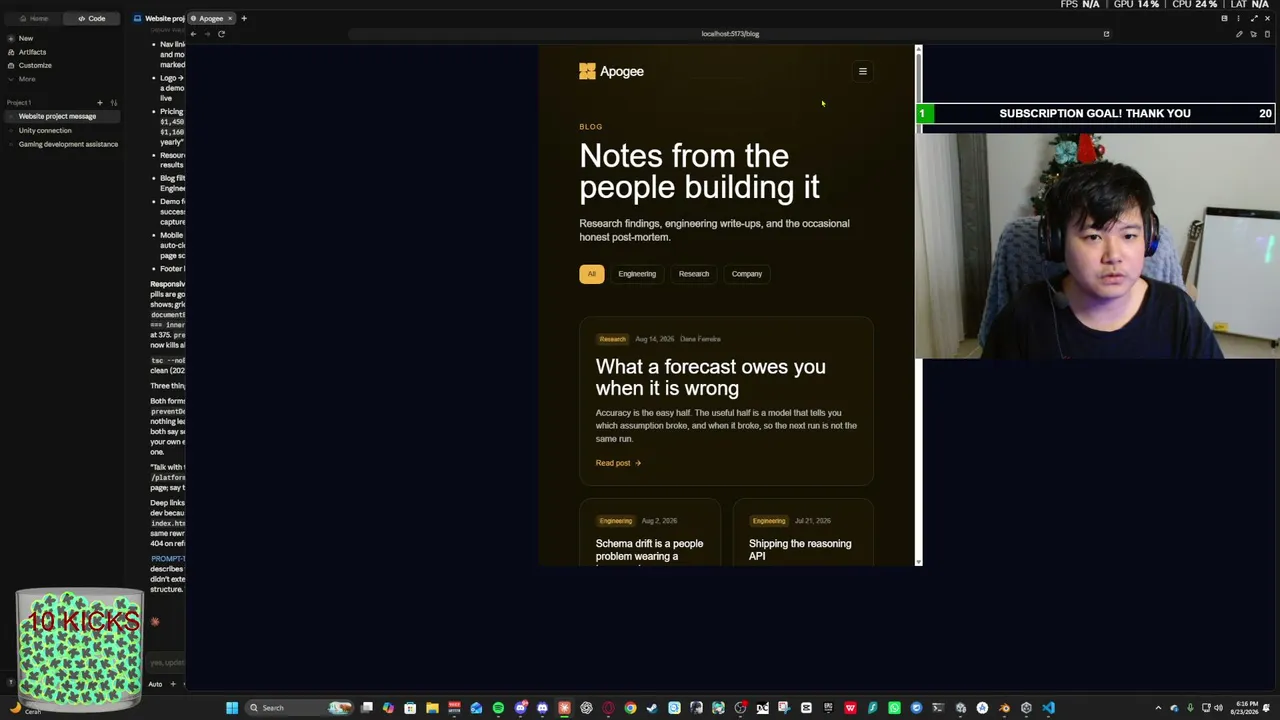Filter blog posts by Research
1280x720 pixels.
point(694,274)
